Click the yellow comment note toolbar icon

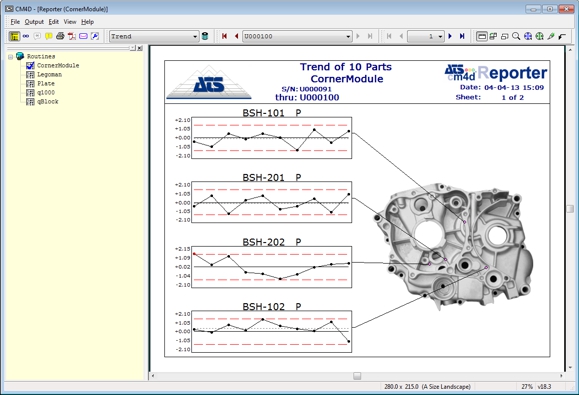click(x=49, y=36)
